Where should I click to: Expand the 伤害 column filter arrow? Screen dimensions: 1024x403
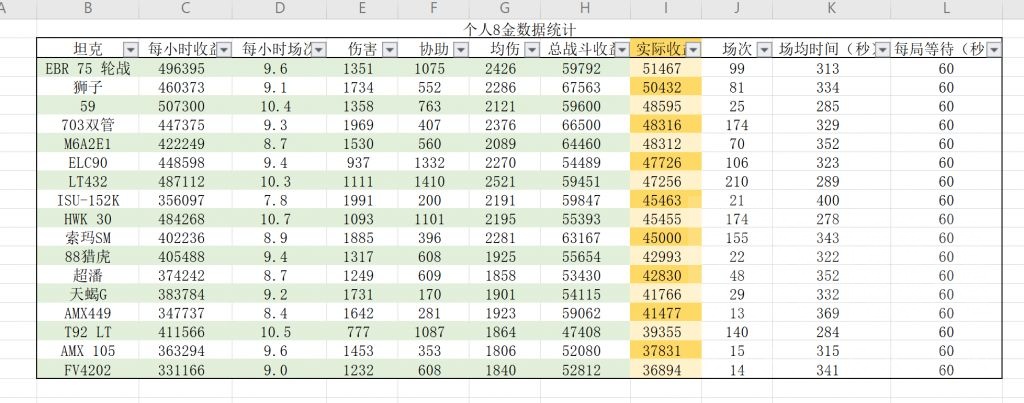click(389, 50)
